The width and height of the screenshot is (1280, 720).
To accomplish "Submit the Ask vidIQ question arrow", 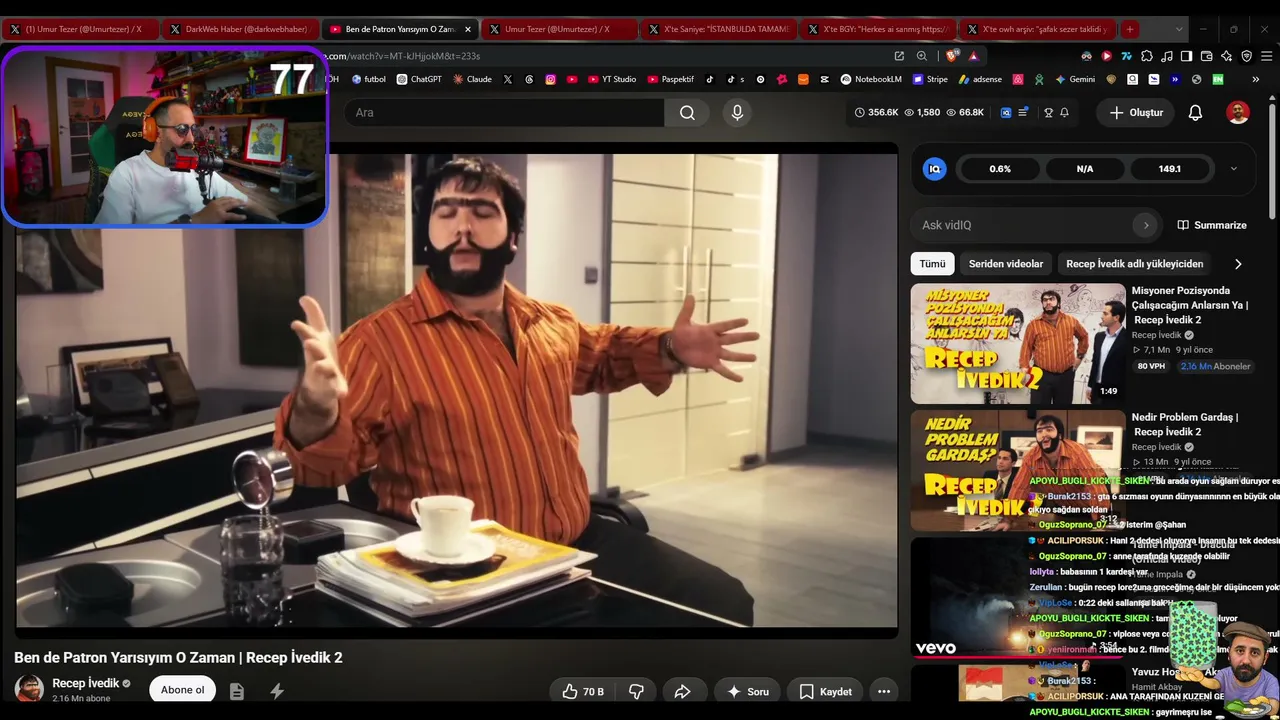I will 1146,225.
